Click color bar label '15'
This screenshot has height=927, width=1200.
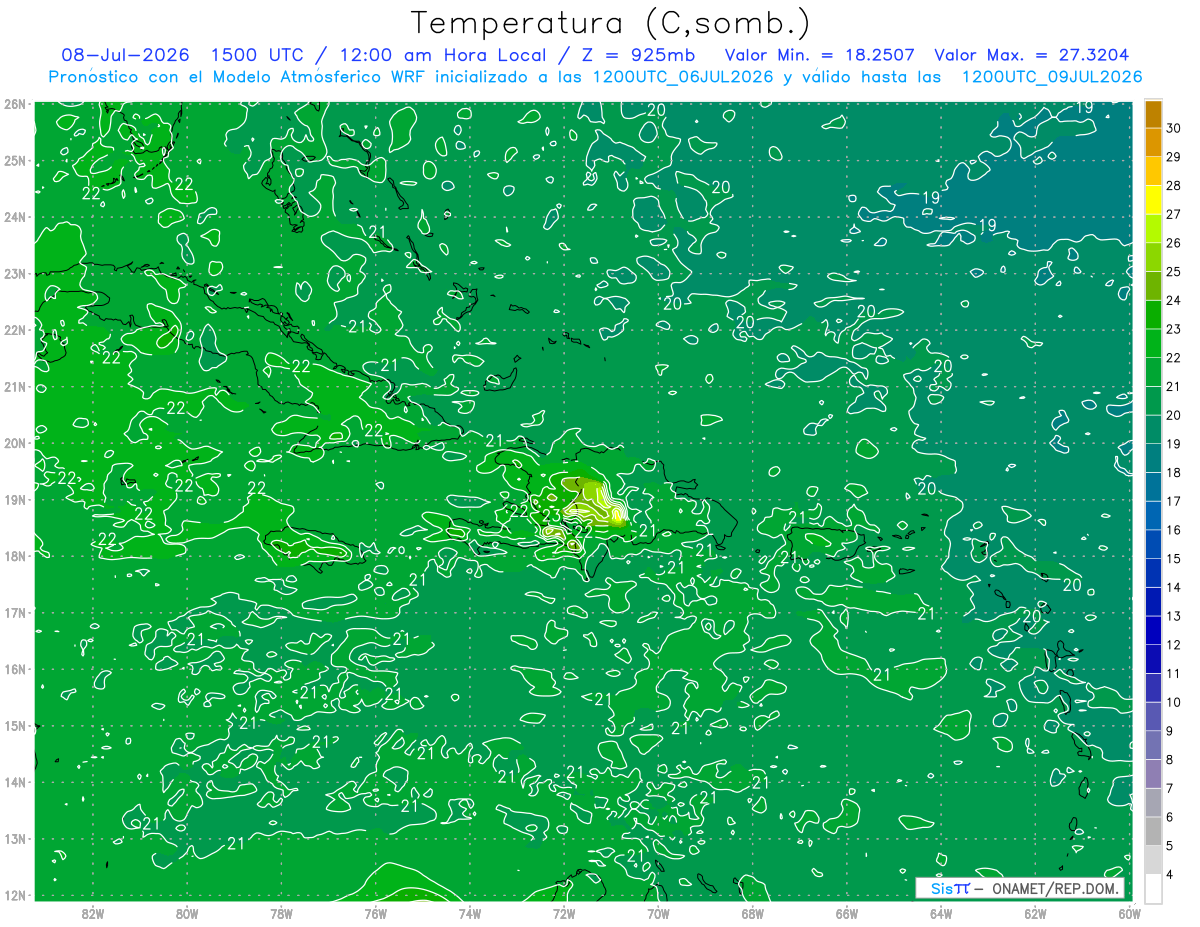coord(1173,558)
